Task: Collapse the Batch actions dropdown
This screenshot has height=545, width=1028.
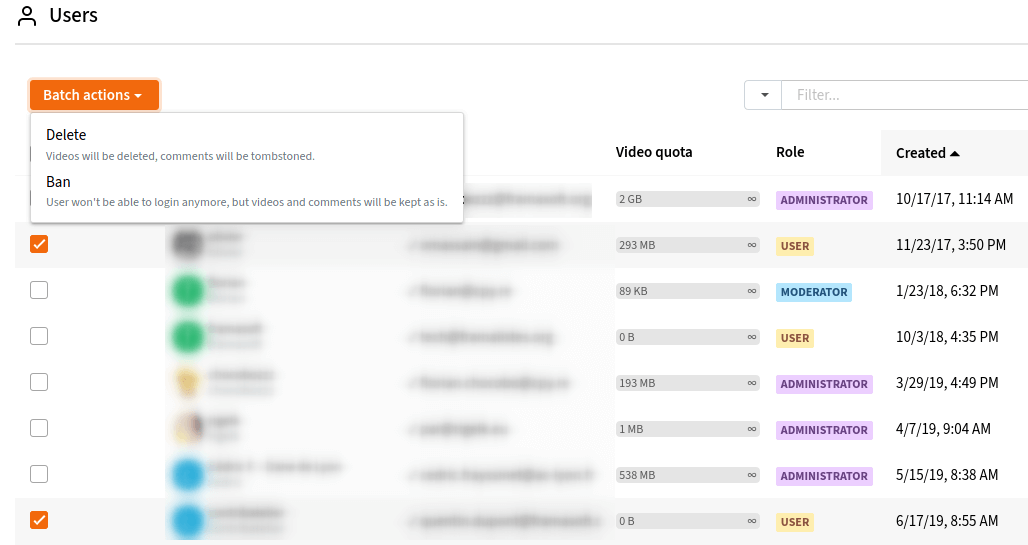Action: [93, 95]
